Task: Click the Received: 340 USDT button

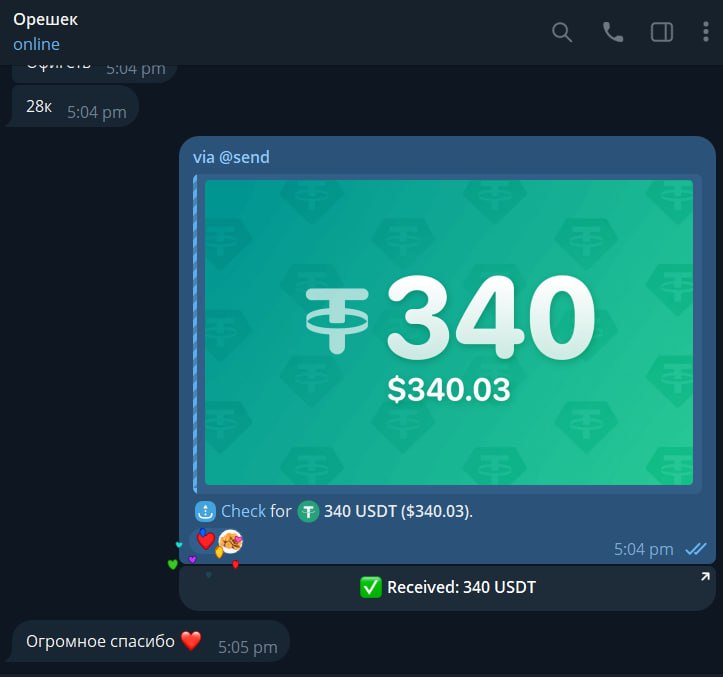Action: pos(447,588)
